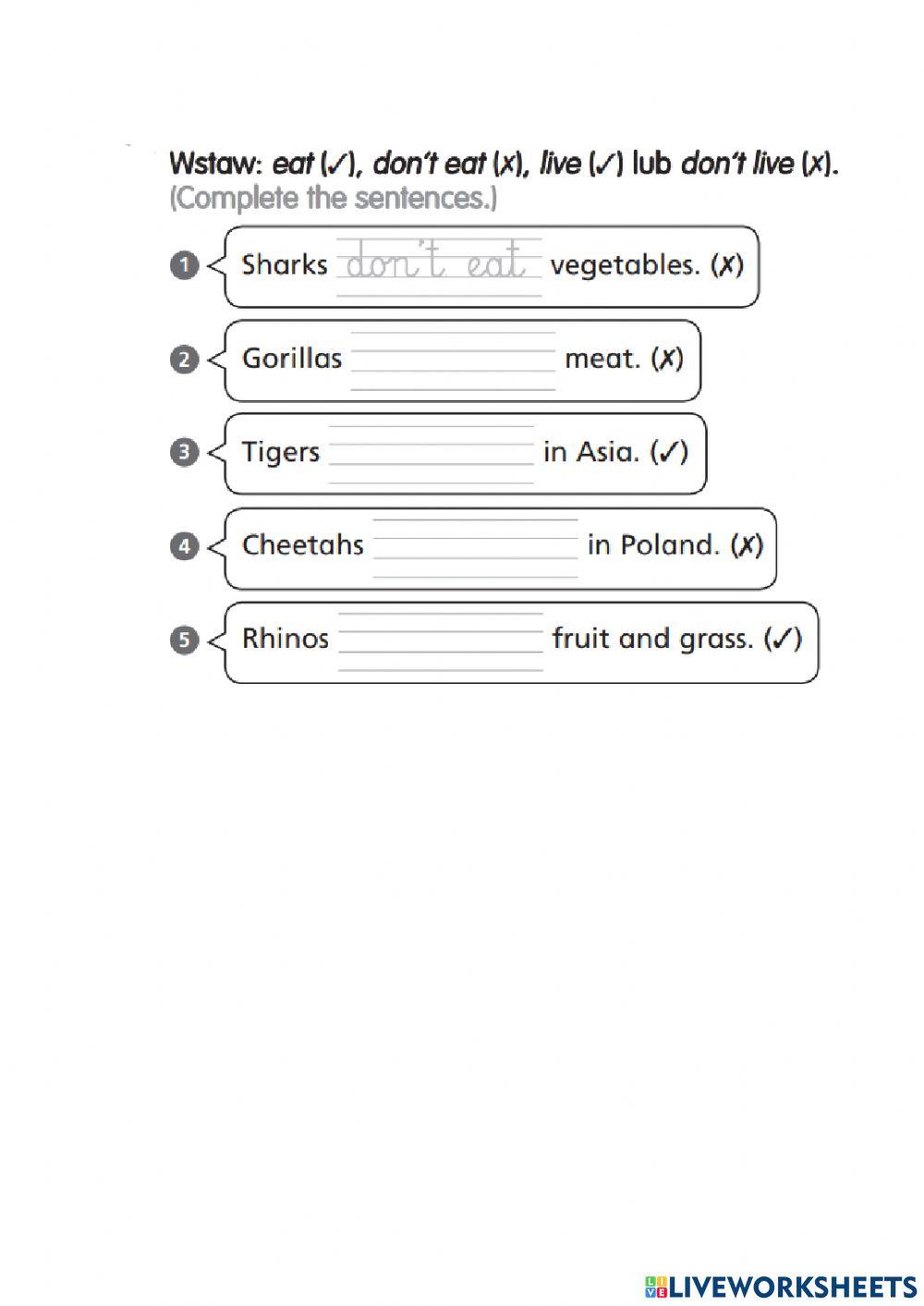
Task: Click the number 3 bullet beside Tigers
Action: coord(184,453)
